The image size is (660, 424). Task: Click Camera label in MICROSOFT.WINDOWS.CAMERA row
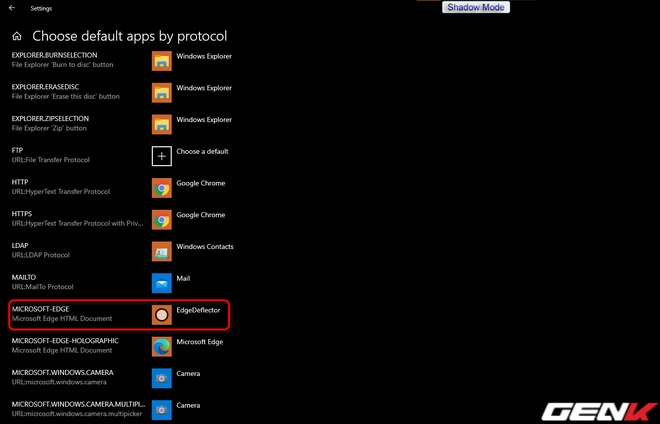pyautogui.click(x=188, y=373)
